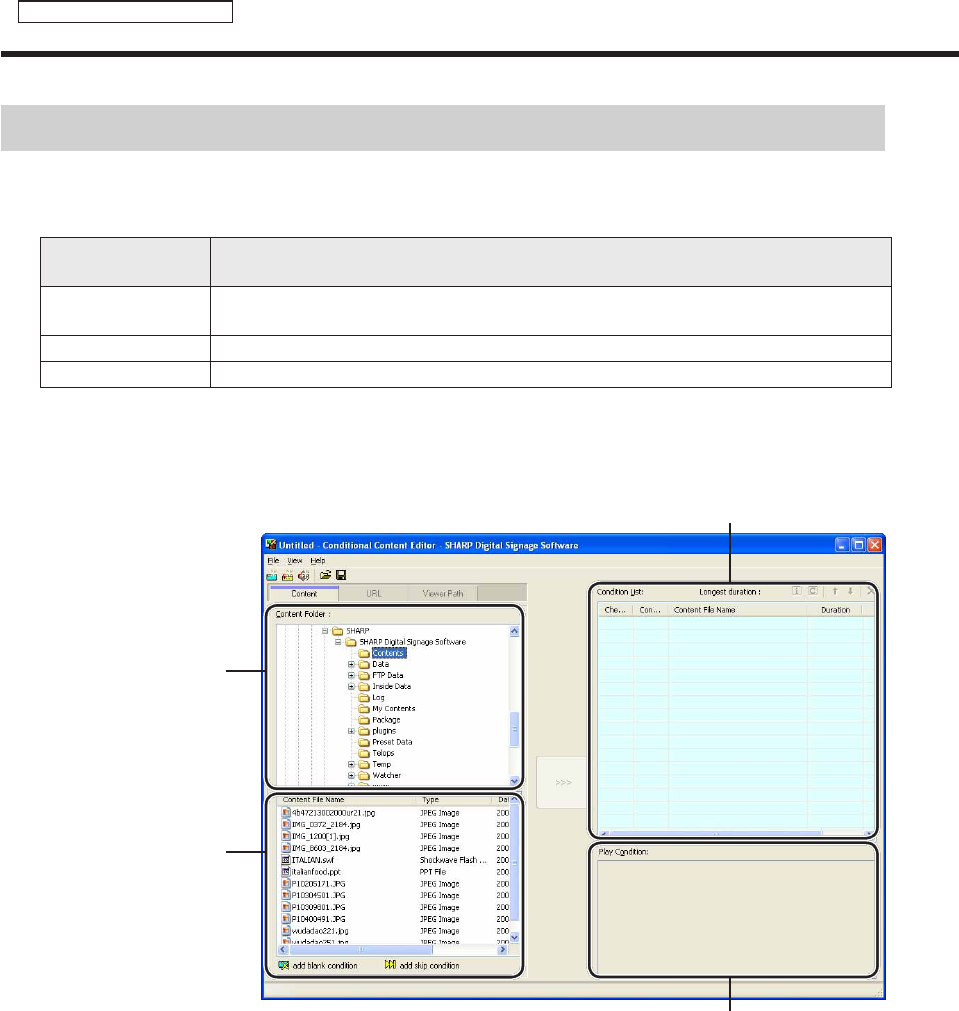
Task: Select the Telops folder label
Action: [x=383, y=753]
